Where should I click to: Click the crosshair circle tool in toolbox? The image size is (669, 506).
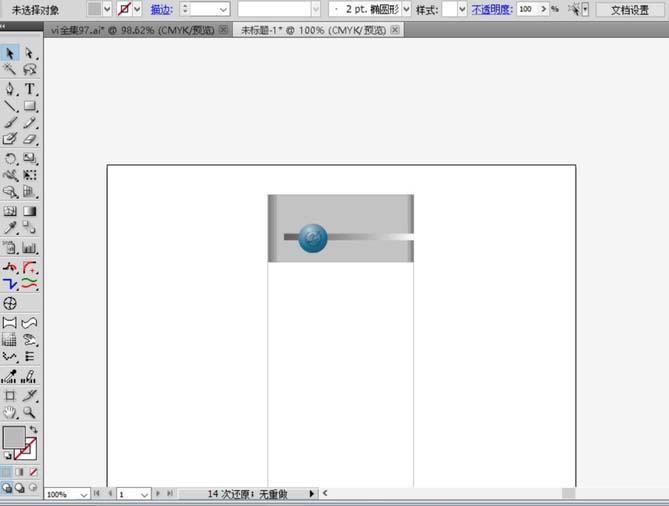point(10,303)
